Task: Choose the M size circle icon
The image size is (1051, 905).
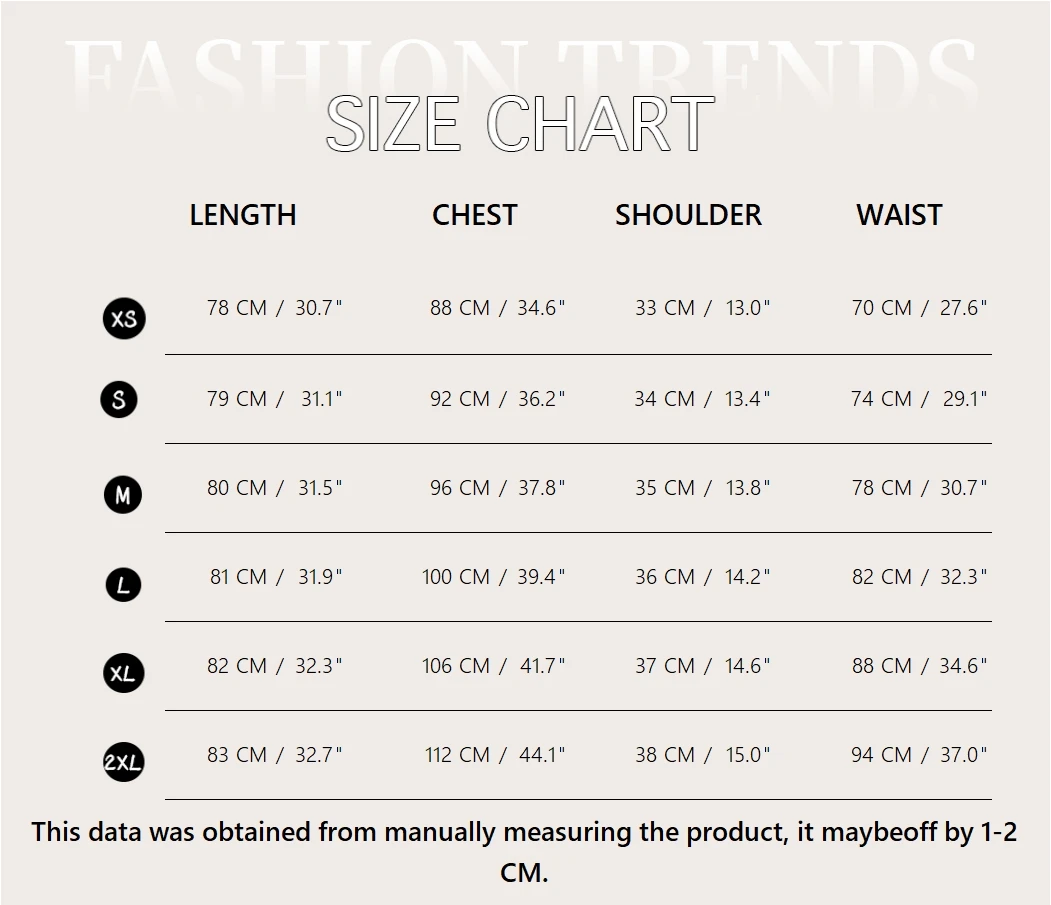Action: point(123,494)
